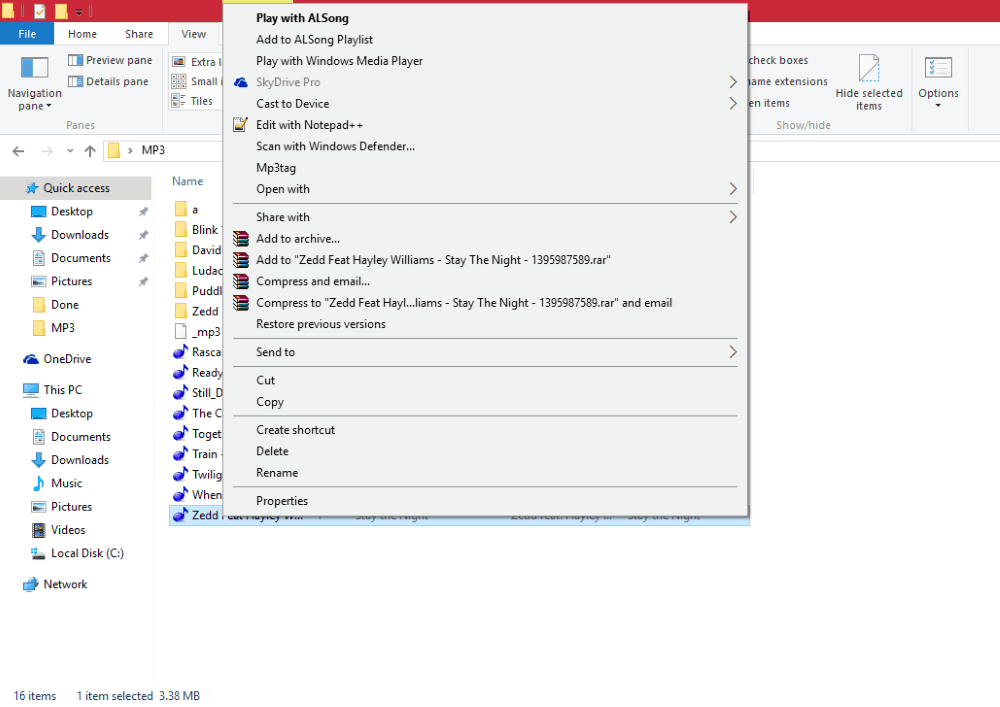Select Documents under This PC
This screenshot has height=707, width=1000.
[81, 437]
